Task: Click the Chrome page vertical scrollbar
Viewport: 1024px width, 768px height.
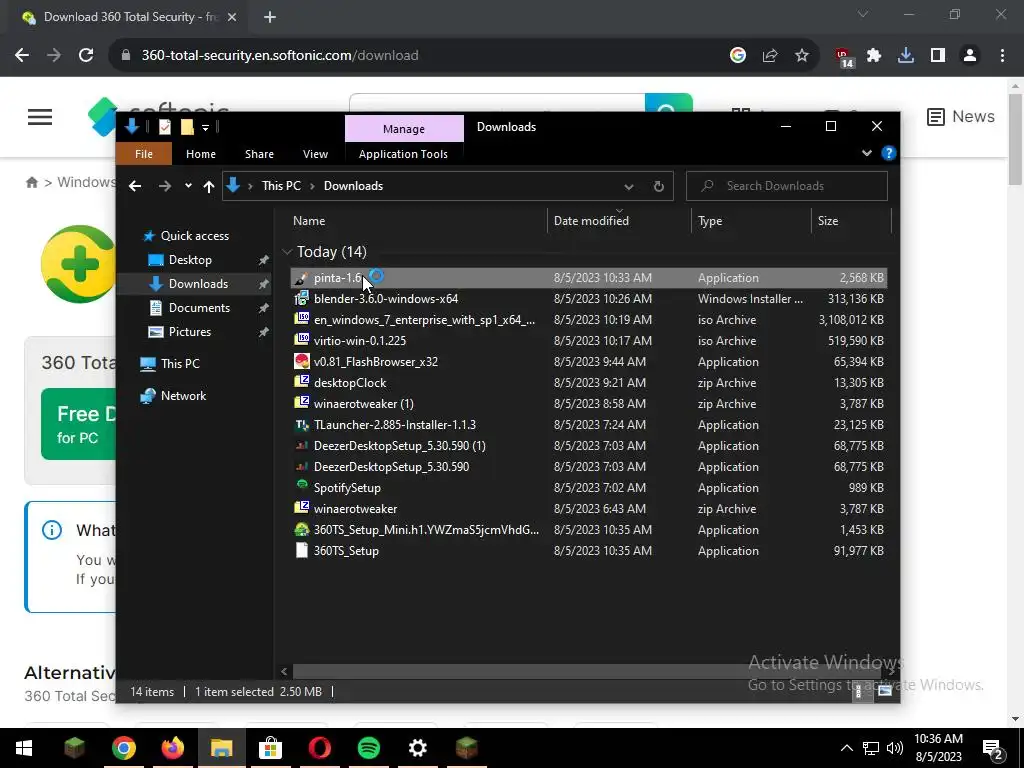Action: tap(1015, 139)
